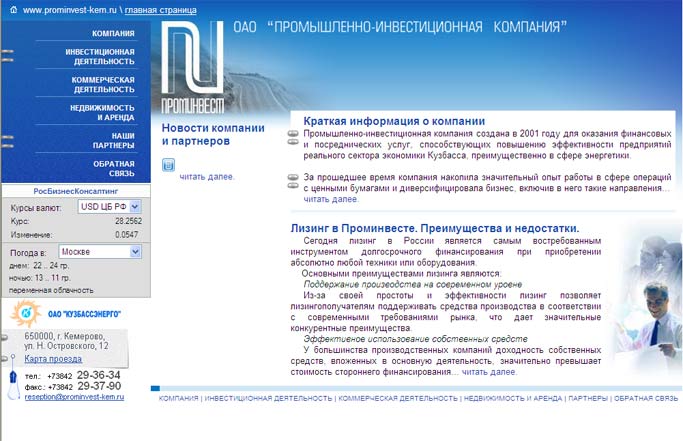Screen dimensions: 683x441
Task: Click reseption@prominvest-kem.ru email link
Action: [x=74, y=397]
